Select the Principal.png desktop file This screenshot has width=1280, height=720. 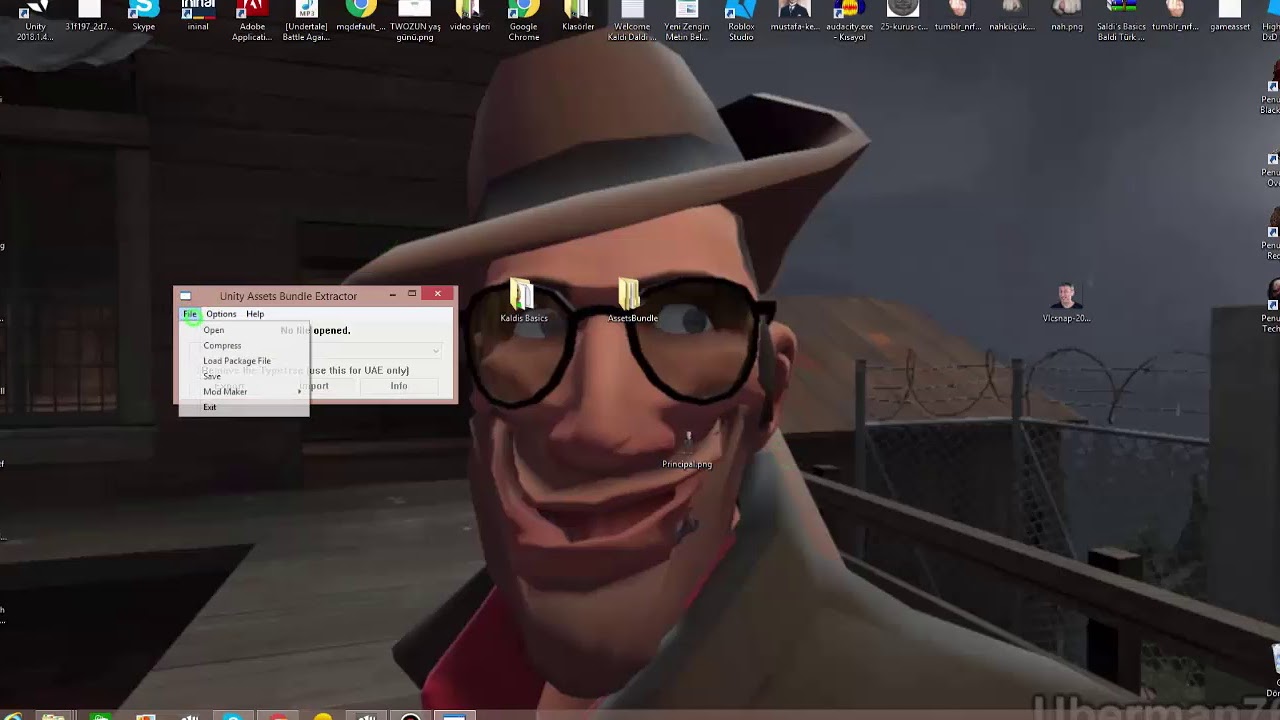pos(687,449)
